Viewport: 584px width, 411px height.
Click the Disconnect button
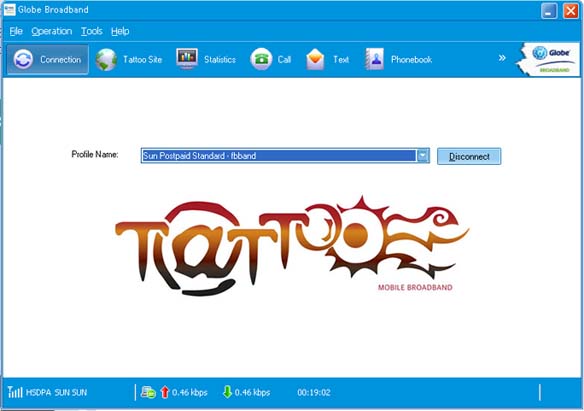coord(469,156)
